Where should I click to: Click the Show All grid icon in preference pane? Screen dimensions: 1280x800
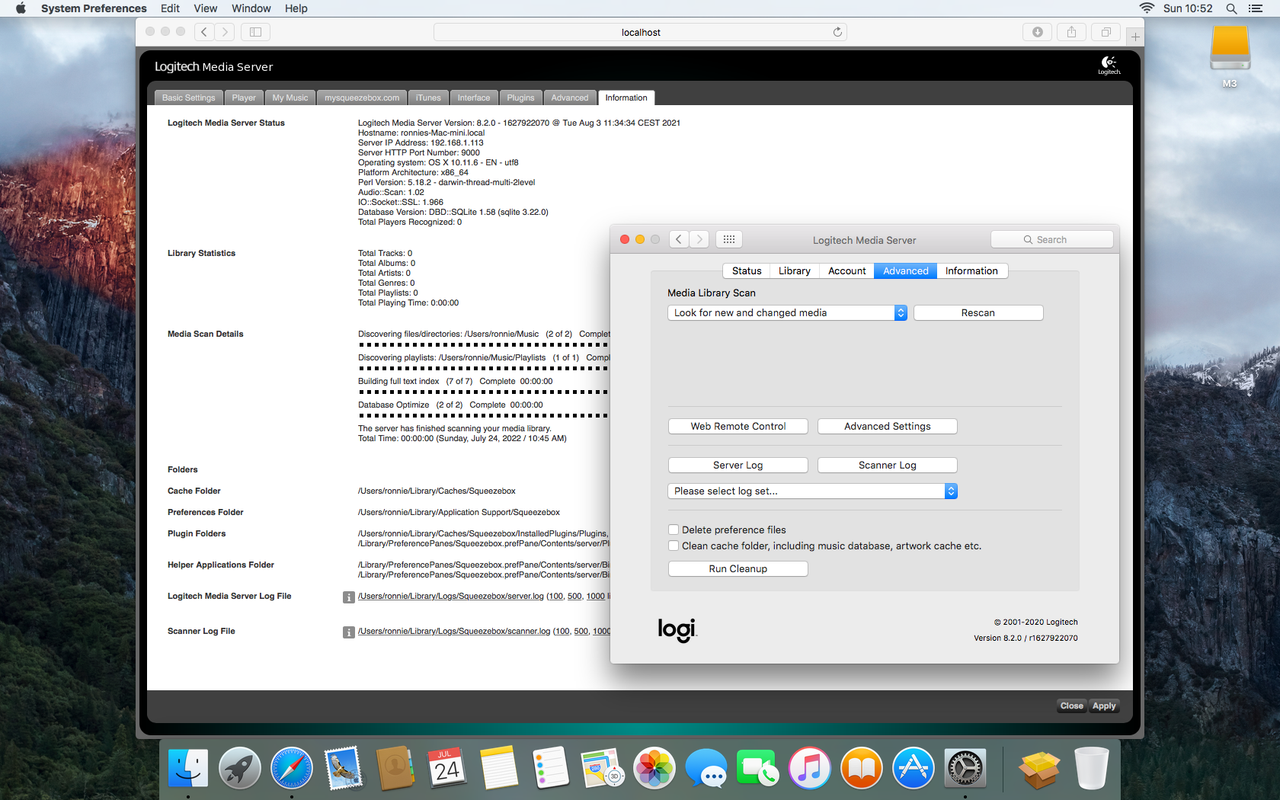[728, 238]
